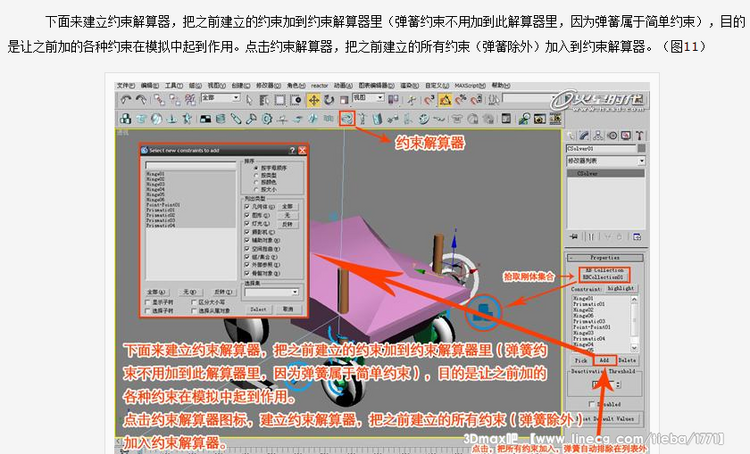Open the reactor menu
The image size is (750, 454).
[x=320, y=85]
